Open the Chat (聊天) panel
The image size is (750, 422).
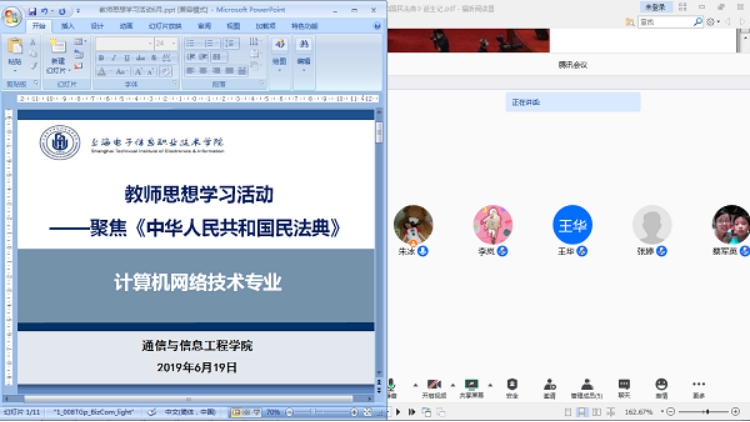[624, 388]
